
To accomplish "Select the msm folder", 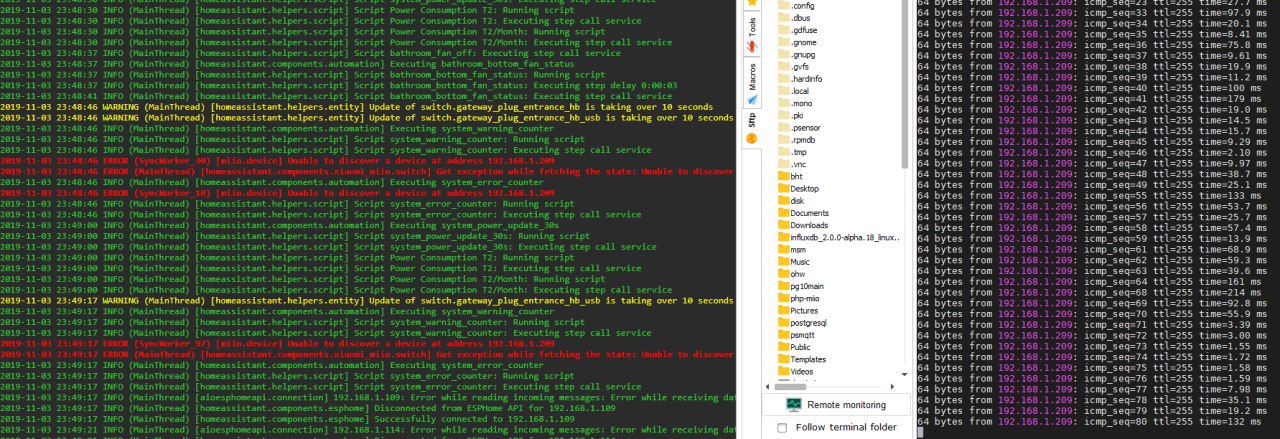I will pos(791,249).
